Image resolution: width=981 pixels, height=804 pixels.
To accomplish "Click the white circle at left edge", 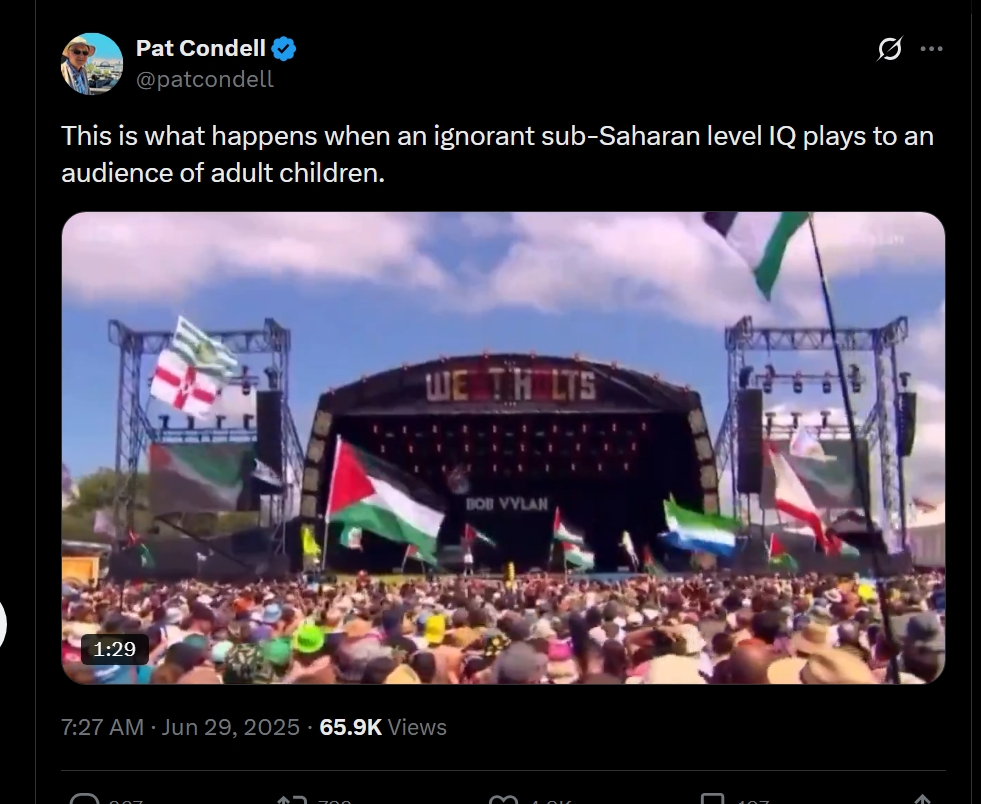I will [x=3, y=625].
